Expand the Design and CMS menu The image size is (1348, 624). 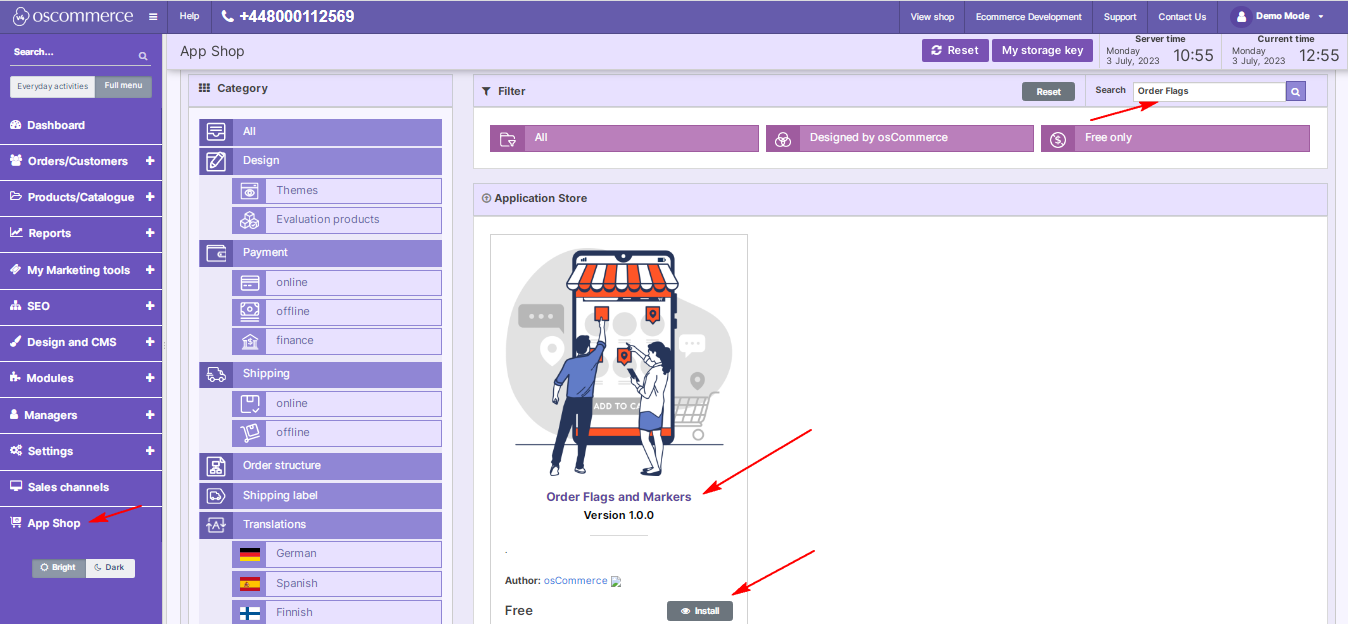pyautogui.click(x=150, y=342)
